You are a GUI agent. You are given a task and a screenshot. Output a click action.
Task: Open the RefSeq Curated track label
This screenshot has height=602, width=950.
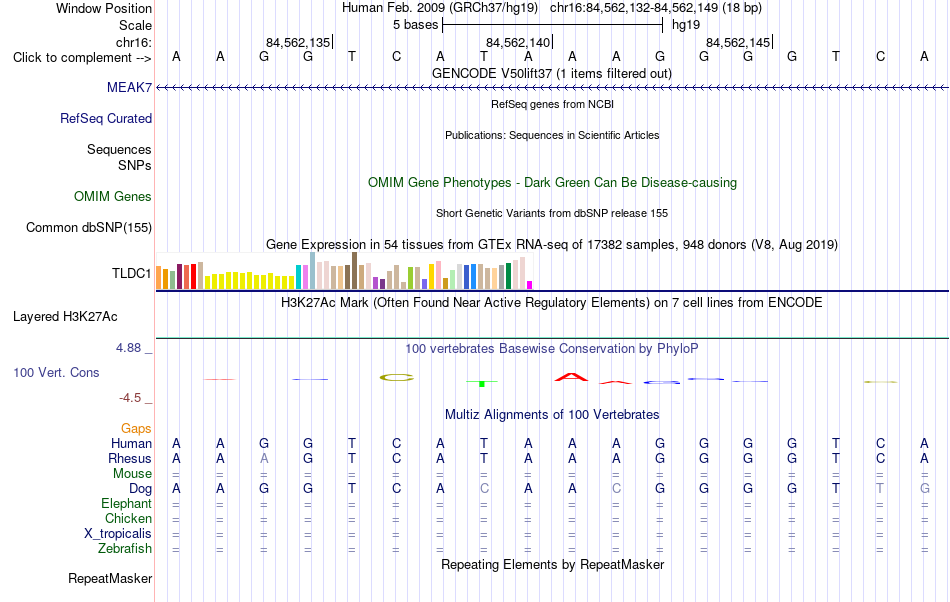(x=105, y=118)
